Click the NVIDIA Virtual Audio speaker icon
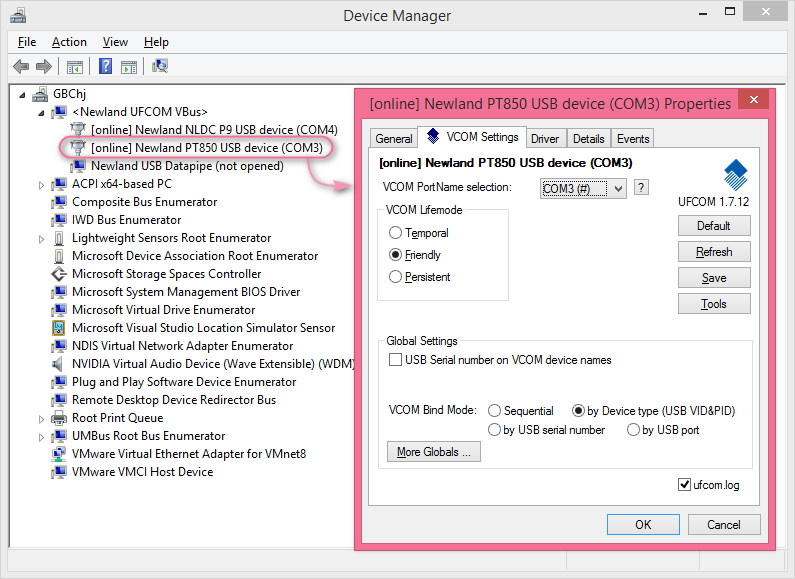The height and width of the screenshot is (579, 795). 58,364
